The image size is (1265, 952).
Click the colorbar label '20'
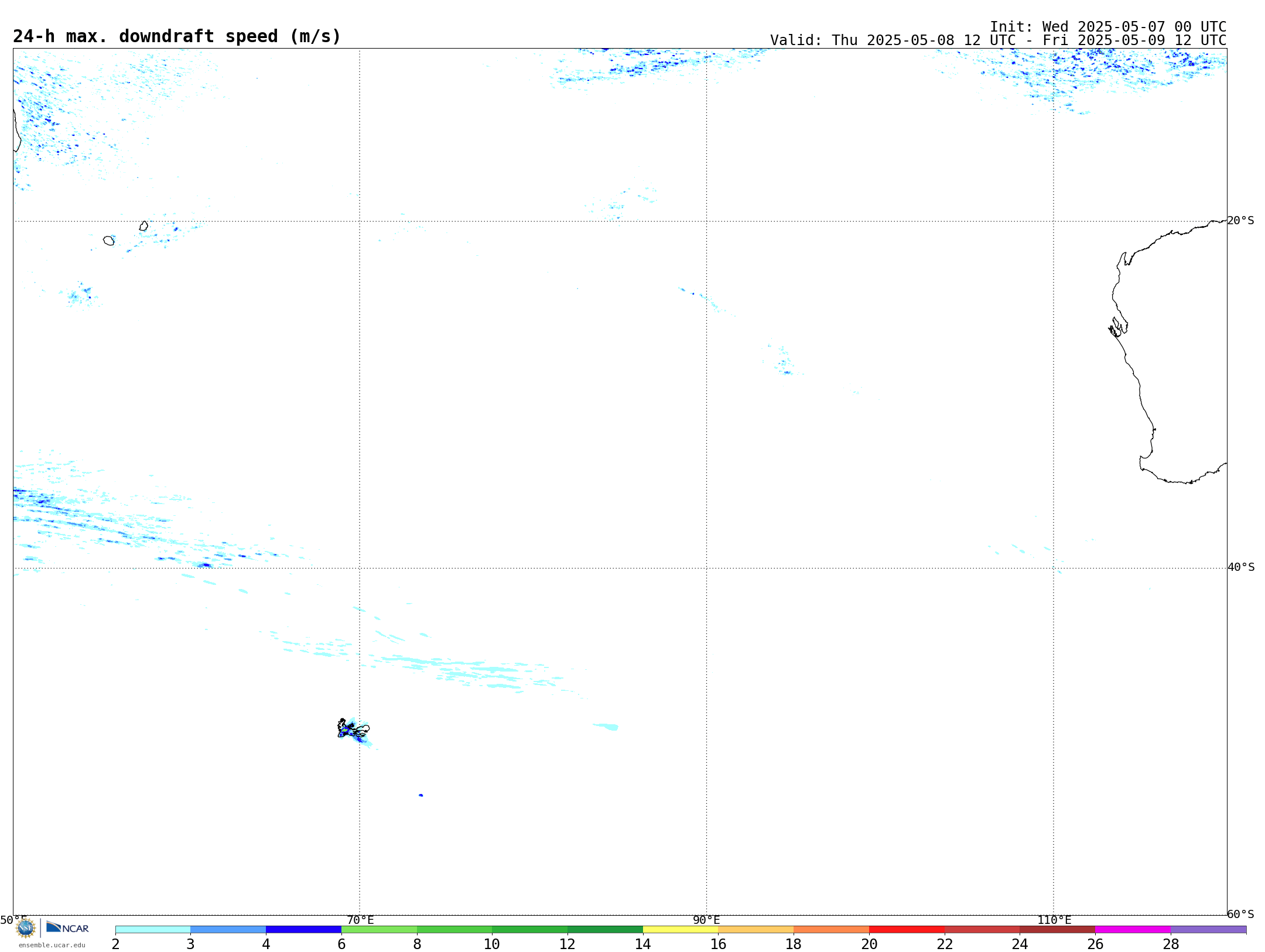869,944
